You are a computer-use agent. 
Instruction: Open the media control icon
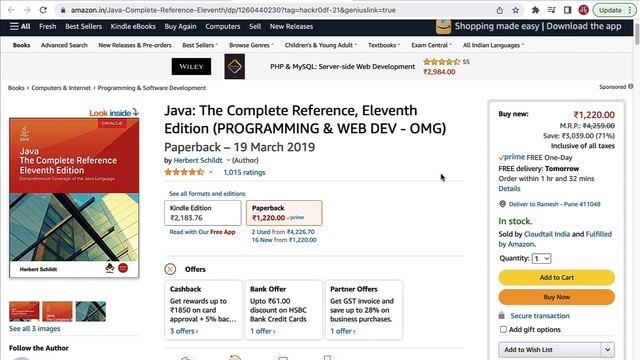click(551, 10)
